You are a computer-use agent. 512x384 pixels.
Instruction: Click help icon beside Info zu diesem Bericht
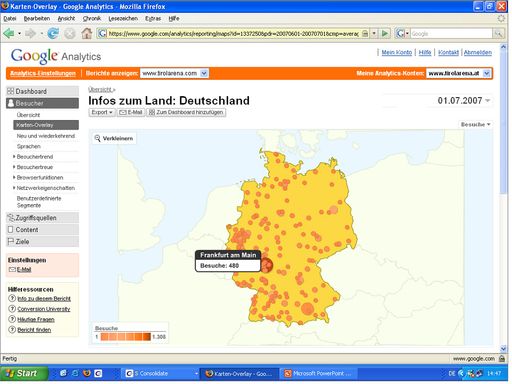click(12, 298)
